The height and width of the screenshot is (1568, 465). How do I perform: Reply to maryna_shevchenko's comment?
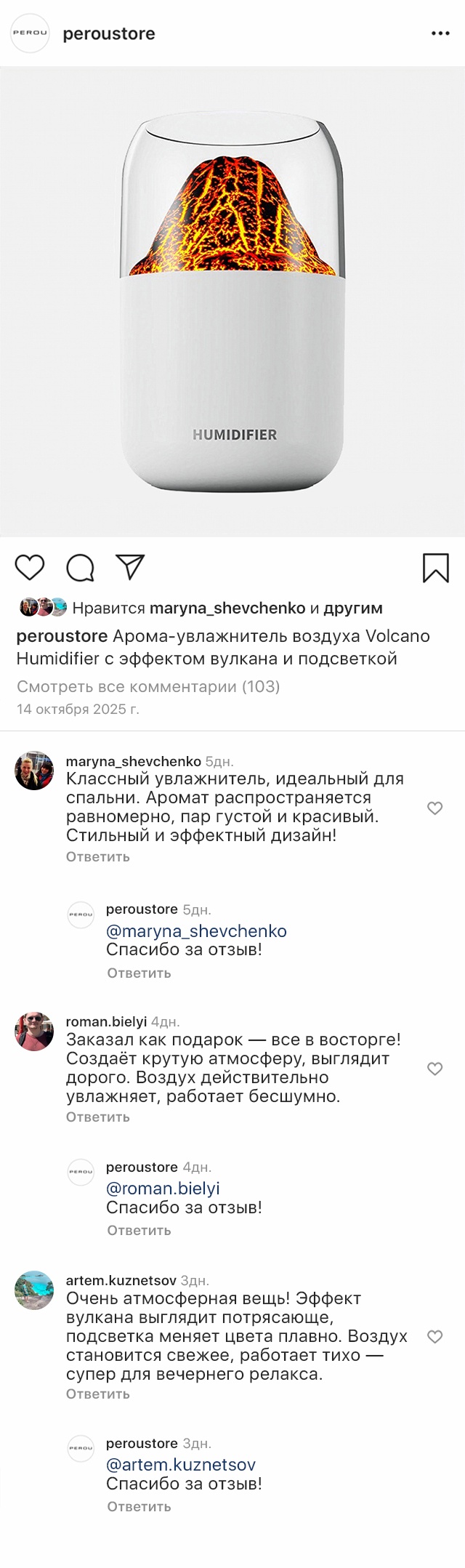pyautogui.click(x=98, y=857)
